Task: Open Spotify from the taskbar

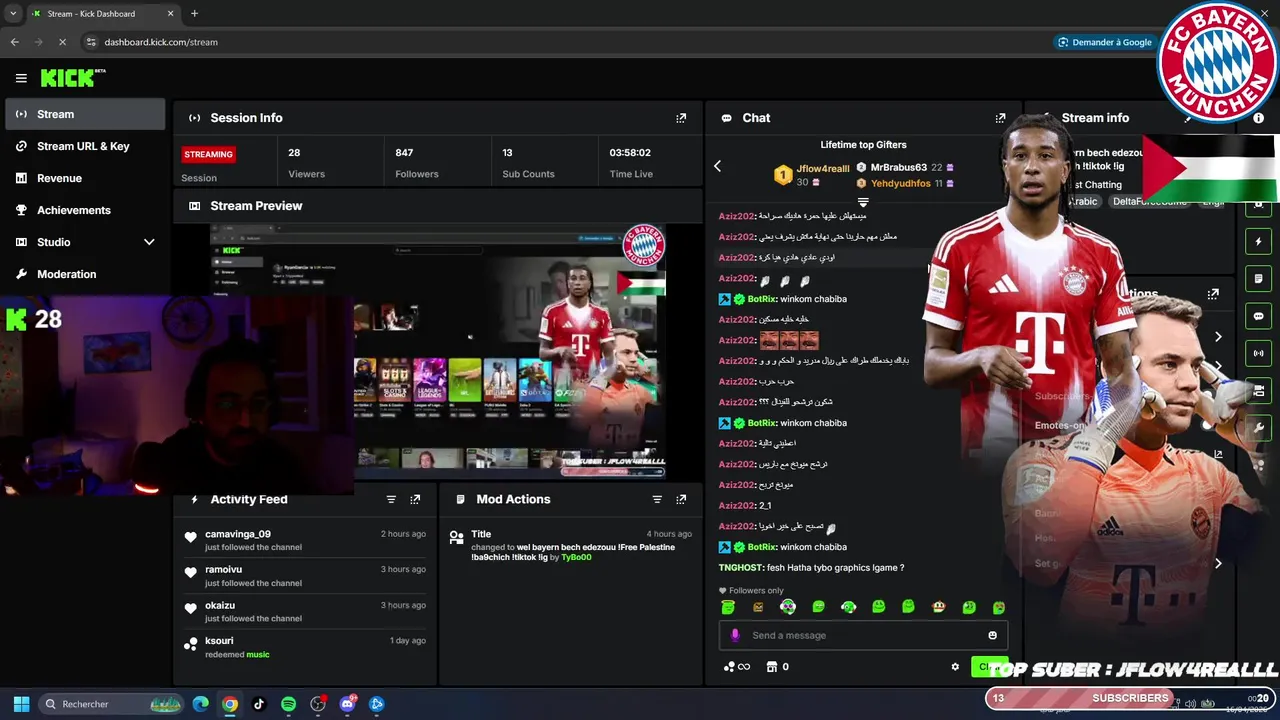Action: (288, 704)
